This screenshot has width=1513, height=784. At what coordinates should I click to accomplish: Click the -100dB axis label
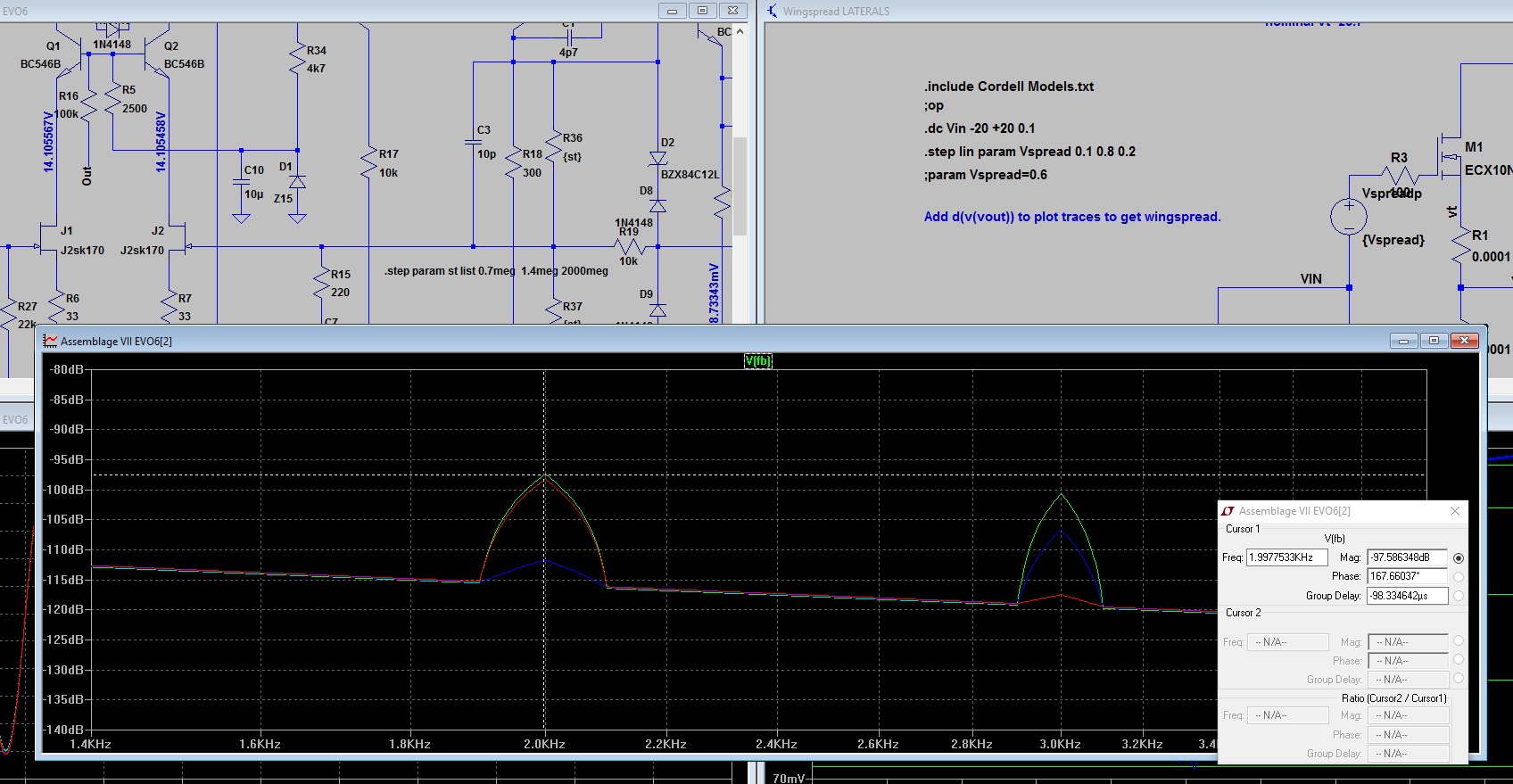point(64,490)
